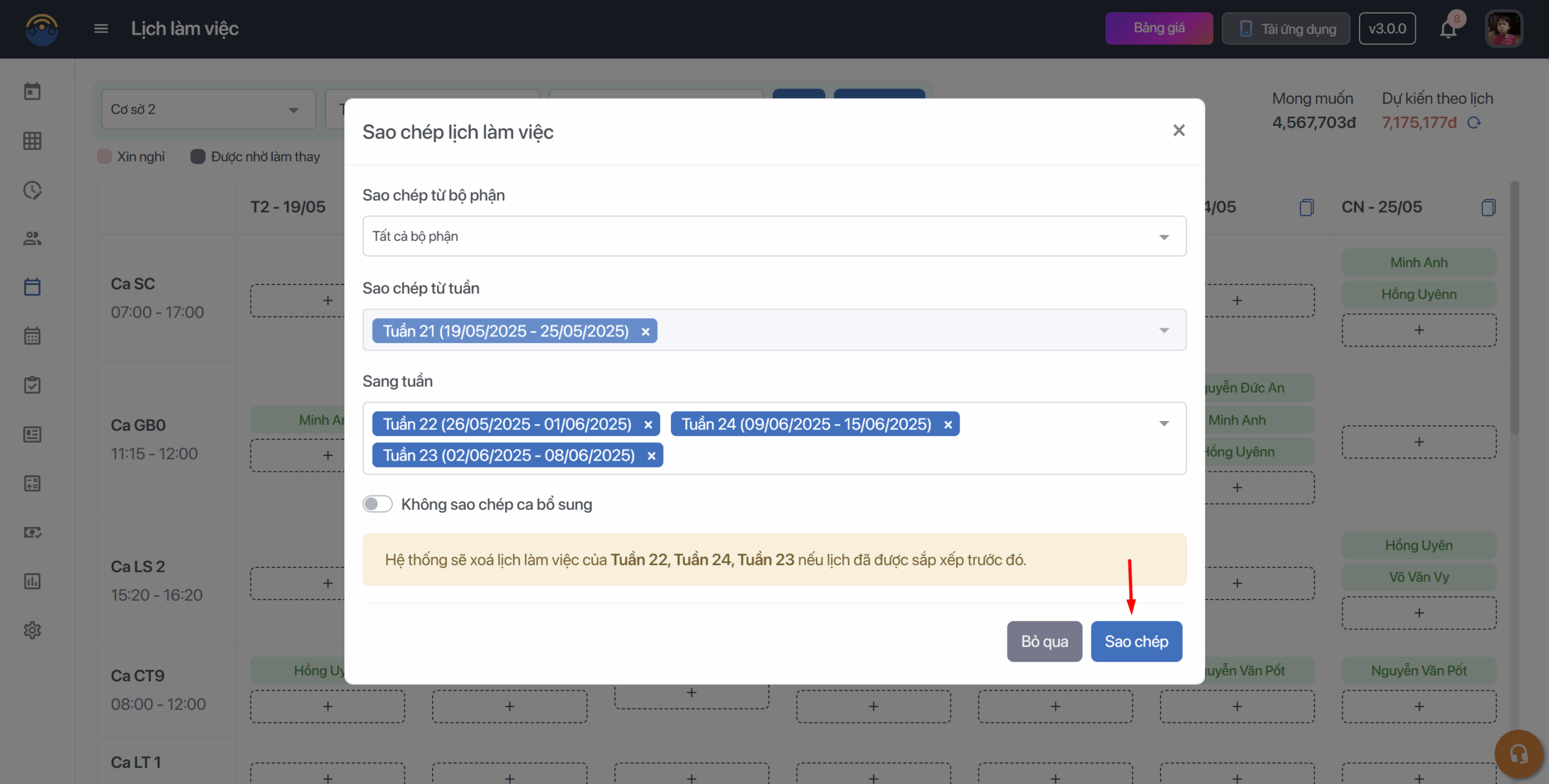Open the bar chart report icon in the sidebar
This screenshot has height=784, width=1549.
tap(32, 581)
